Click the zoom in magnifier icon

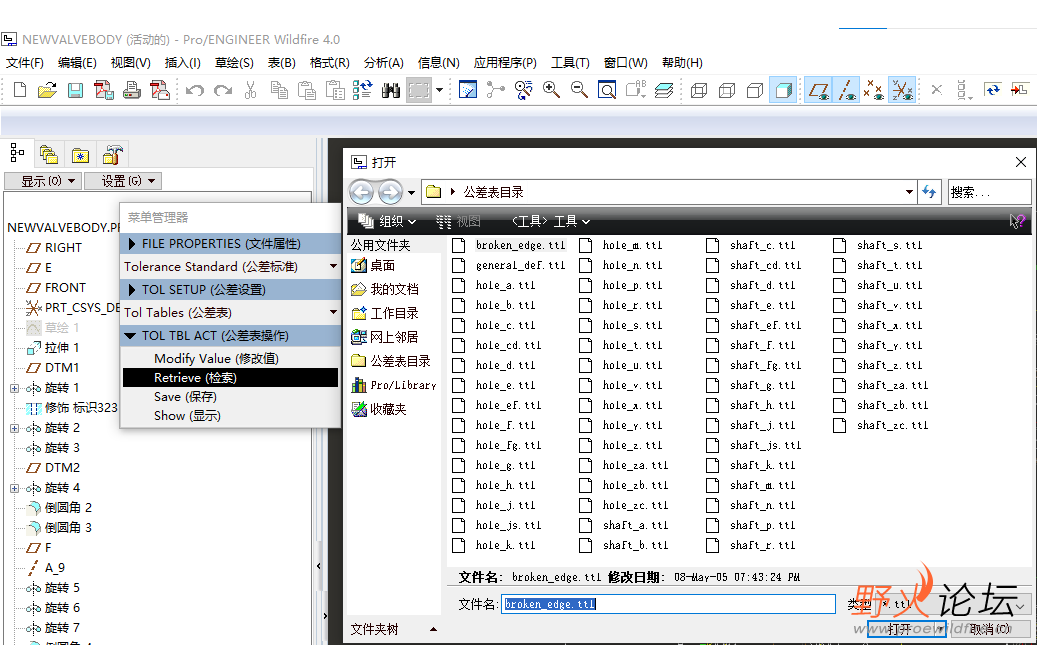pos(551,91)
